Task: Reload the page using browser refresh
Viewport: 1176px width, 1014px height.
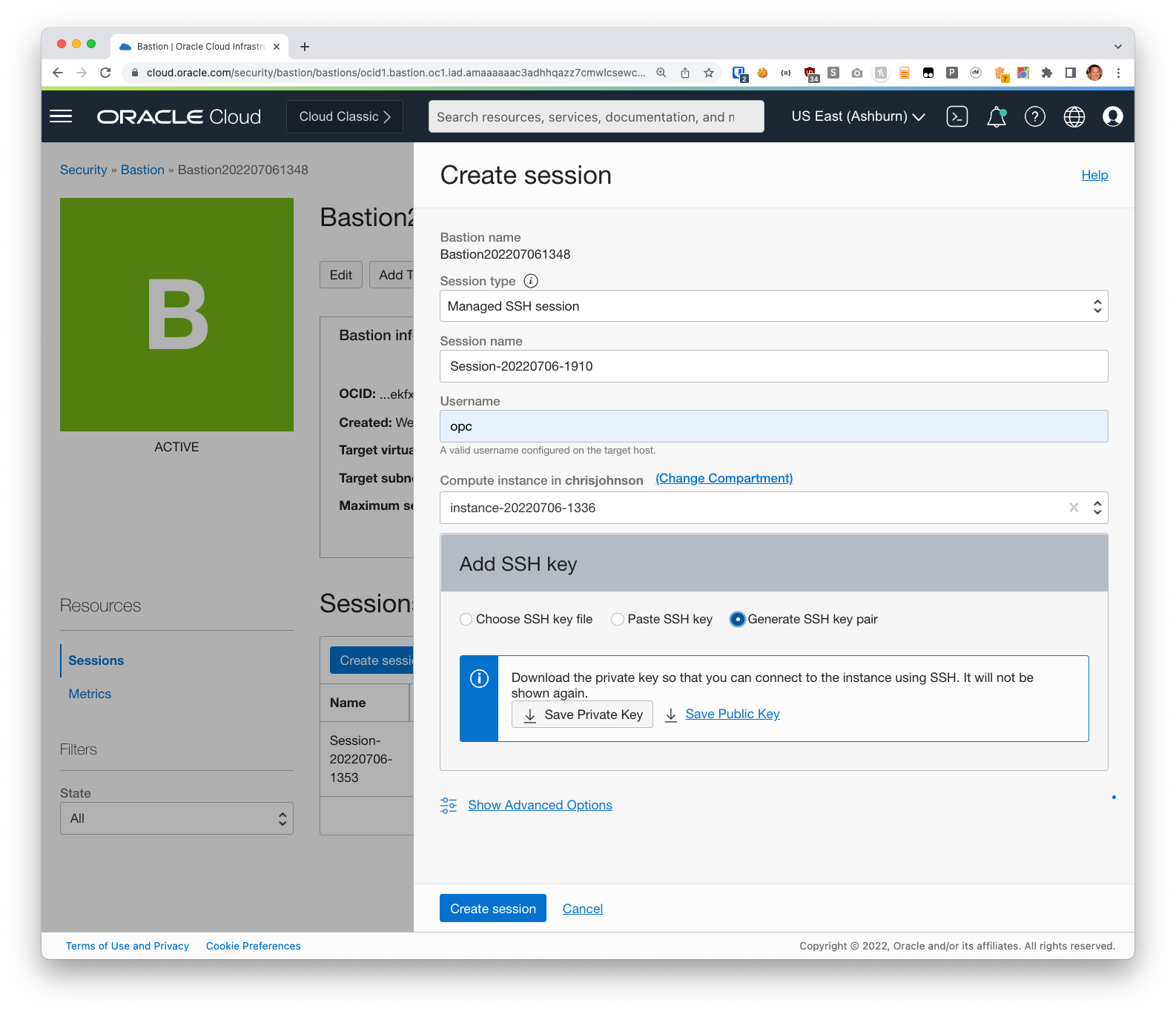Action: (105, 73)
